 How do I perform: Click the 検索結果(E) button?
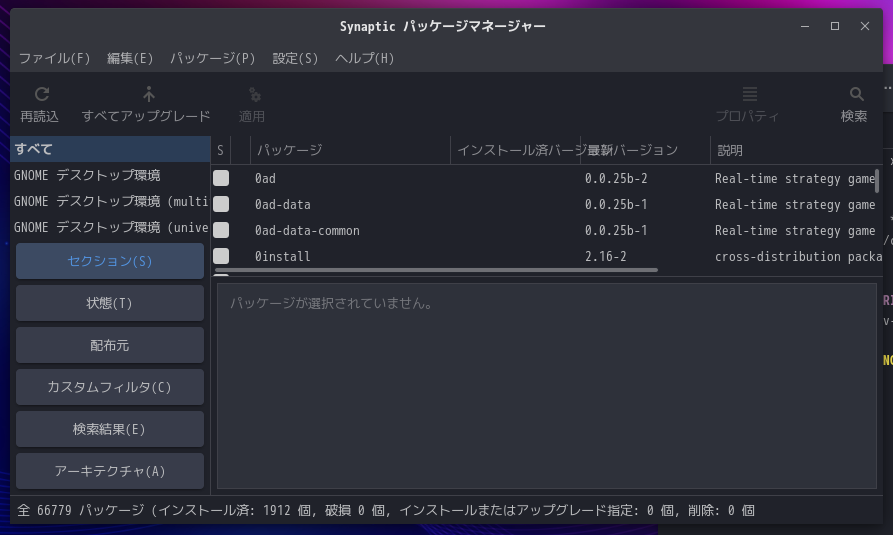tap(110, 429)
